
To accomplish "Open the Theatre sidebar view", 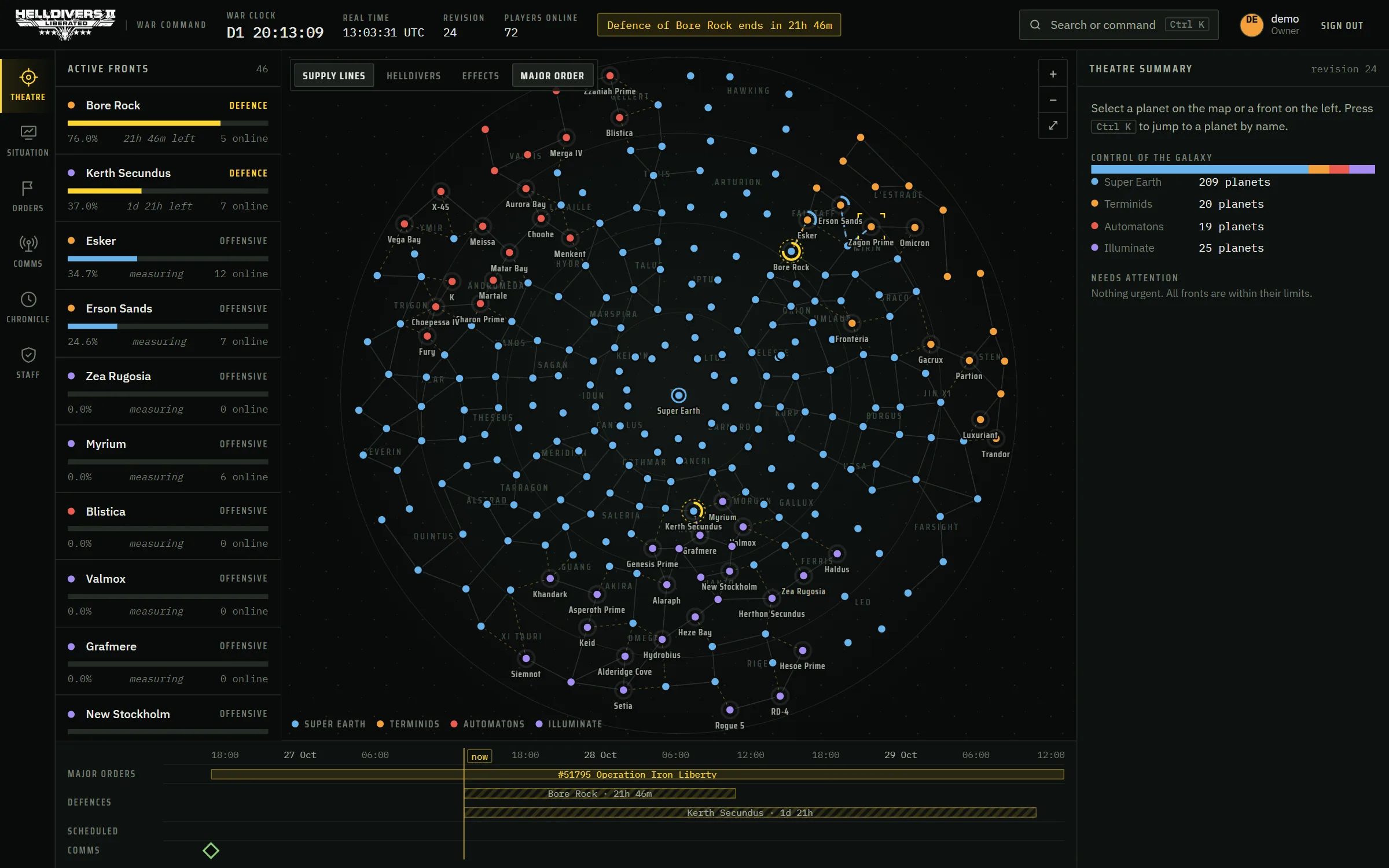I will tap(28, 86).
